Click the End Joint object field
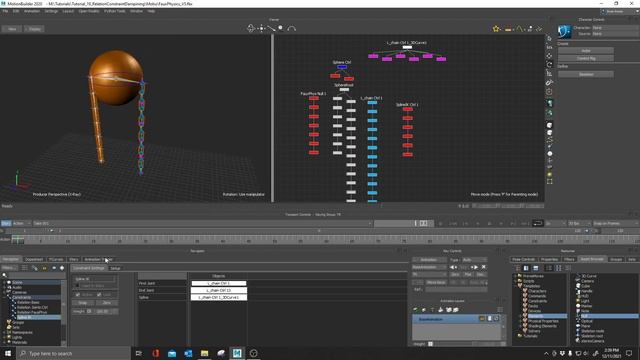The width and height of the screenshot is (640, 360). tap(219, 290)
